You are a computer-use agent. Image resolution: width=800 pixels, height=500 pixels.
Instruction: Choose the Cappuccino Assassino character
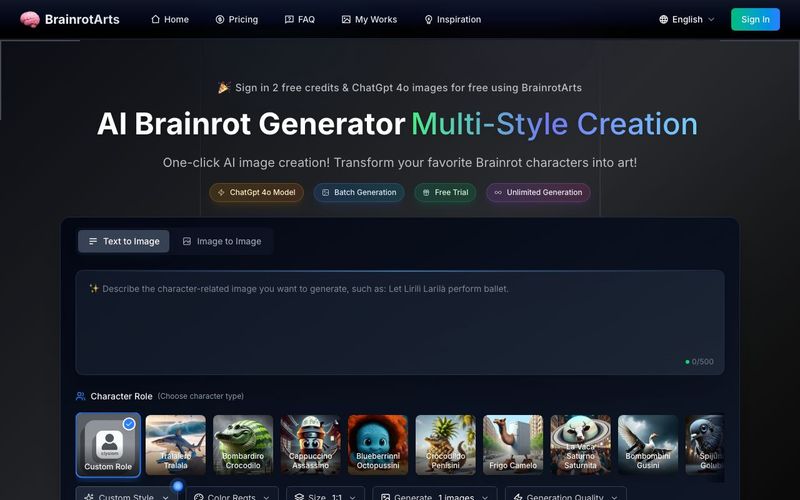click(x=310, y=445)
